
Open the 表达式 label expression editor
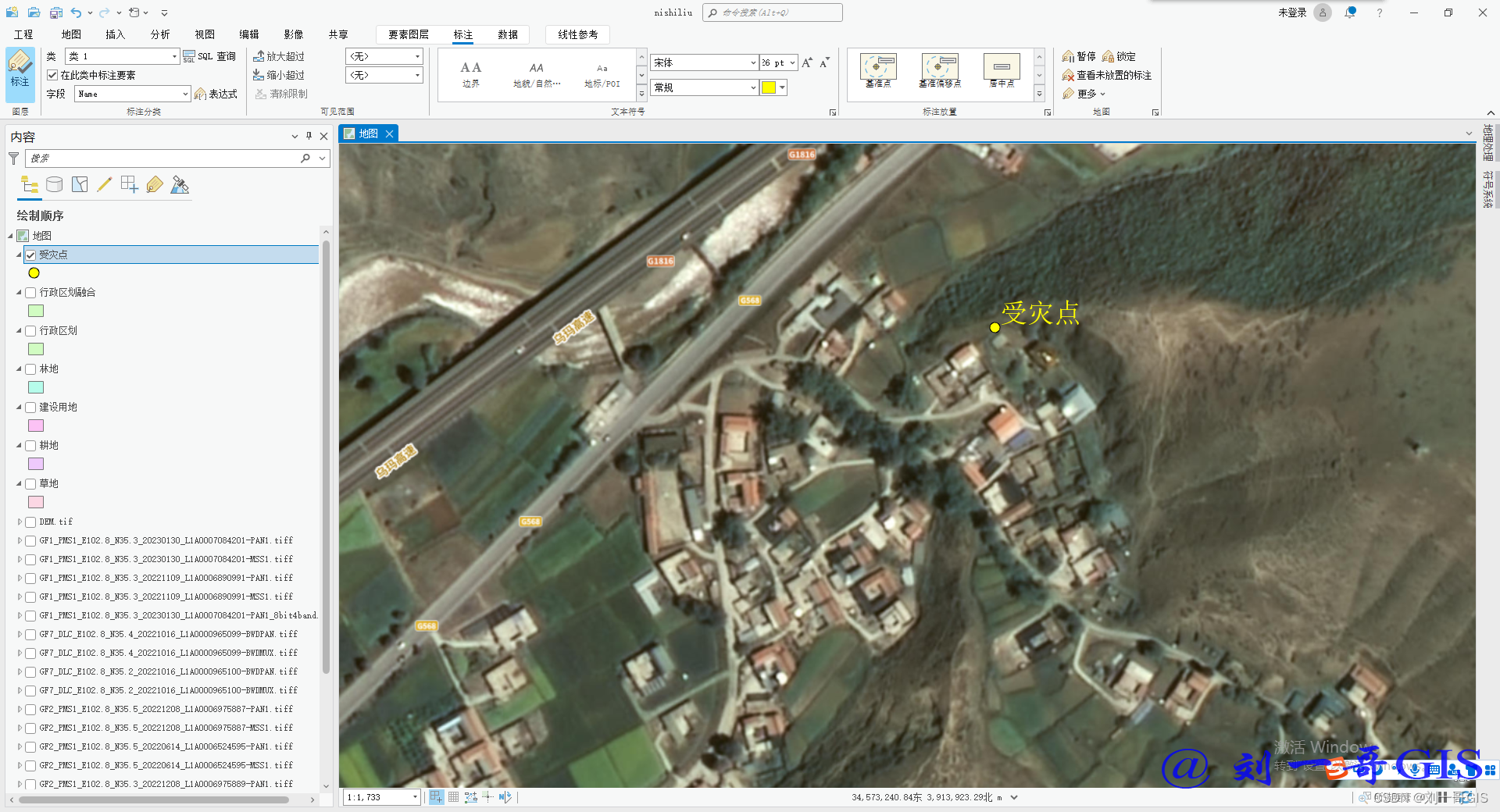(216, 94)
